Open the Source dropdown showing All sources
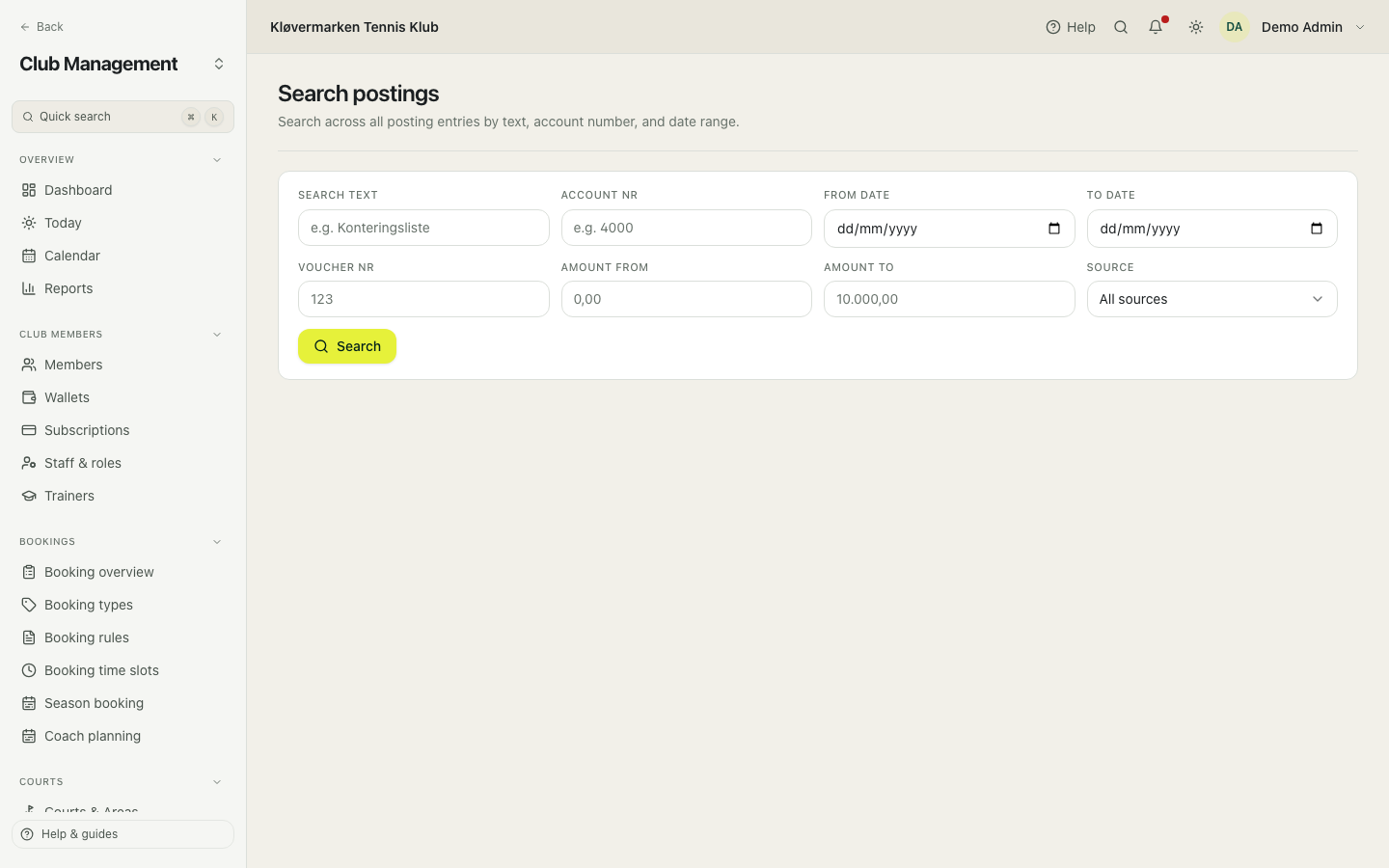1389x868 pixels. [1212, 299]
